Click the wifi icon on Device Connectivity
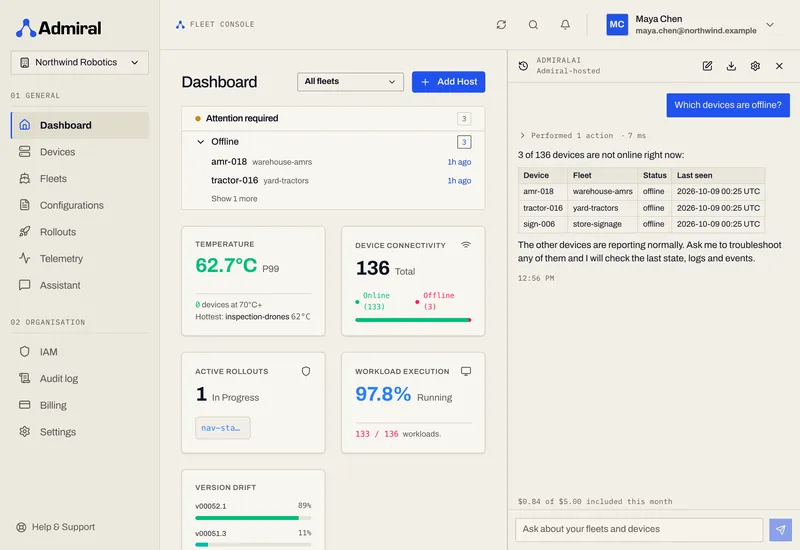 (465, 245)
